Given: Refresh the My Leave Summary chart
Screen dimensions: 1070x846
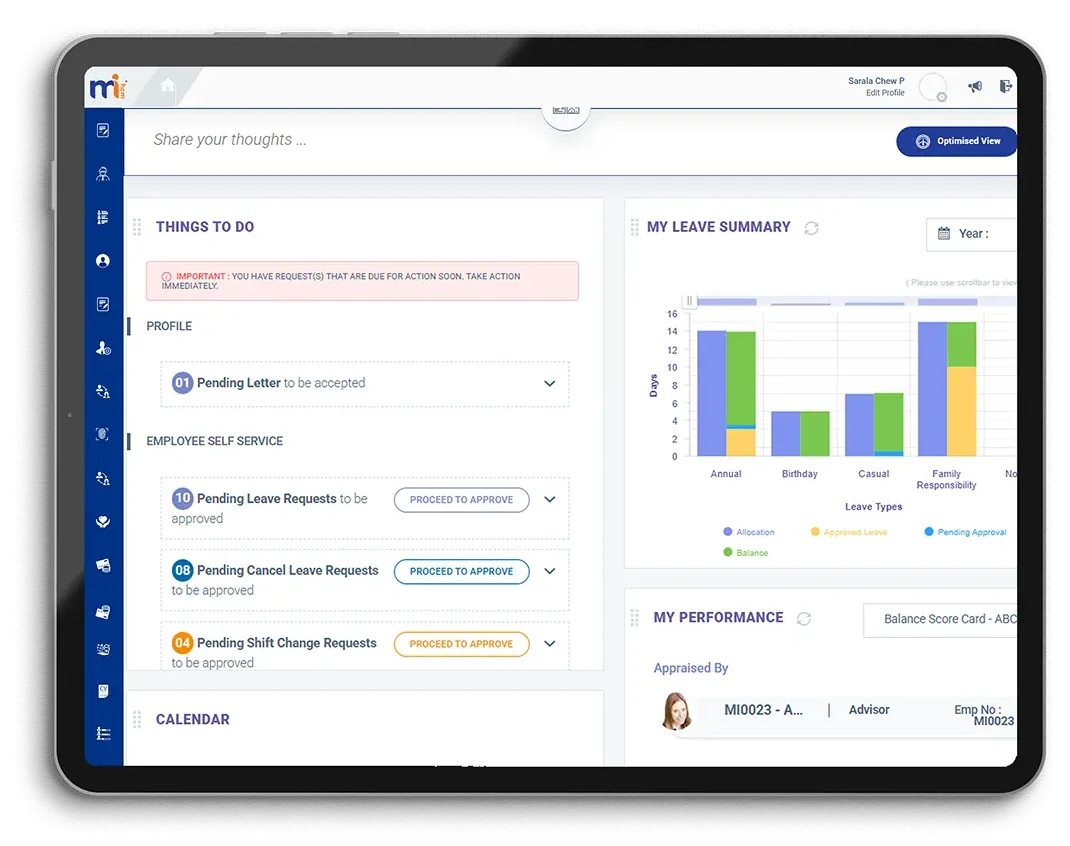Looking at the screenshot, I should (x=811, y=227).
